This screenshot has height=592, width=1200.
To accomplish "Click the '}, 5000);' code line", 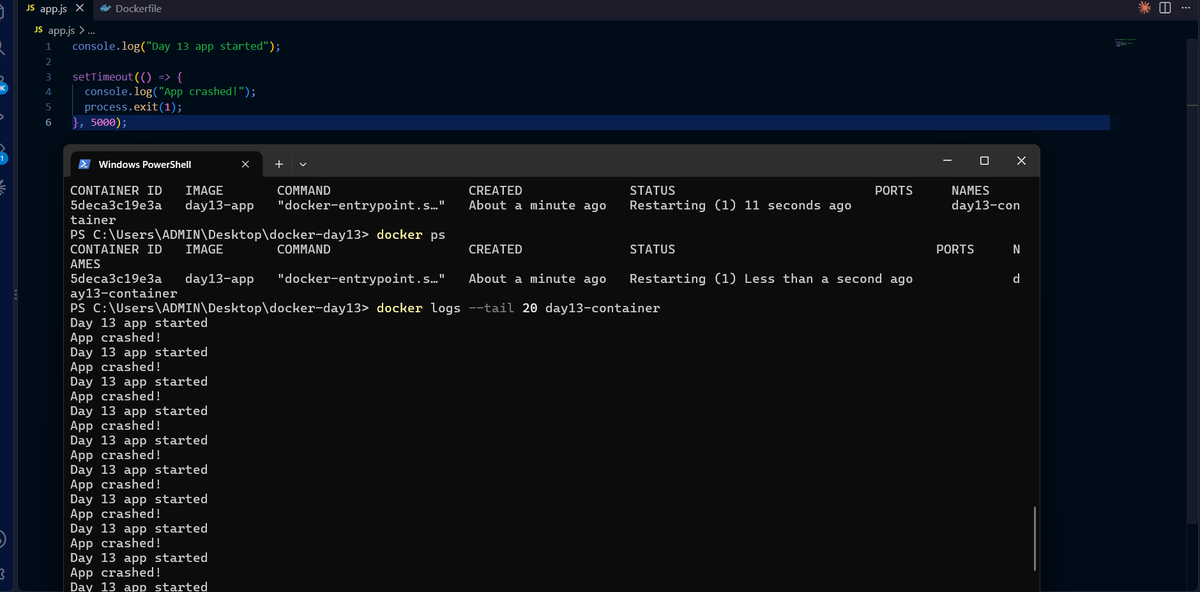I will [100, 122].
